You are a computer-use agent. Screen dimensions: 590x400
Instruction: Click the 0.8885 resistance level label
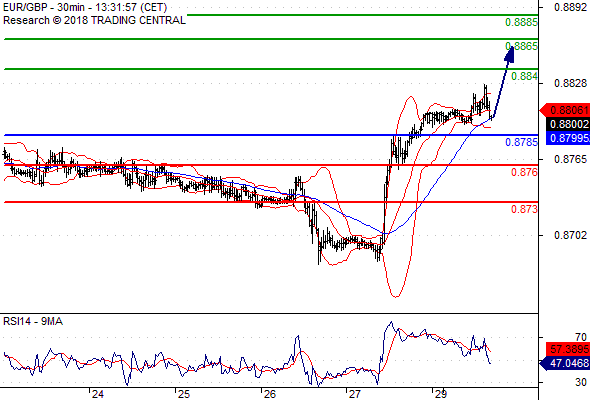point(521,22)
